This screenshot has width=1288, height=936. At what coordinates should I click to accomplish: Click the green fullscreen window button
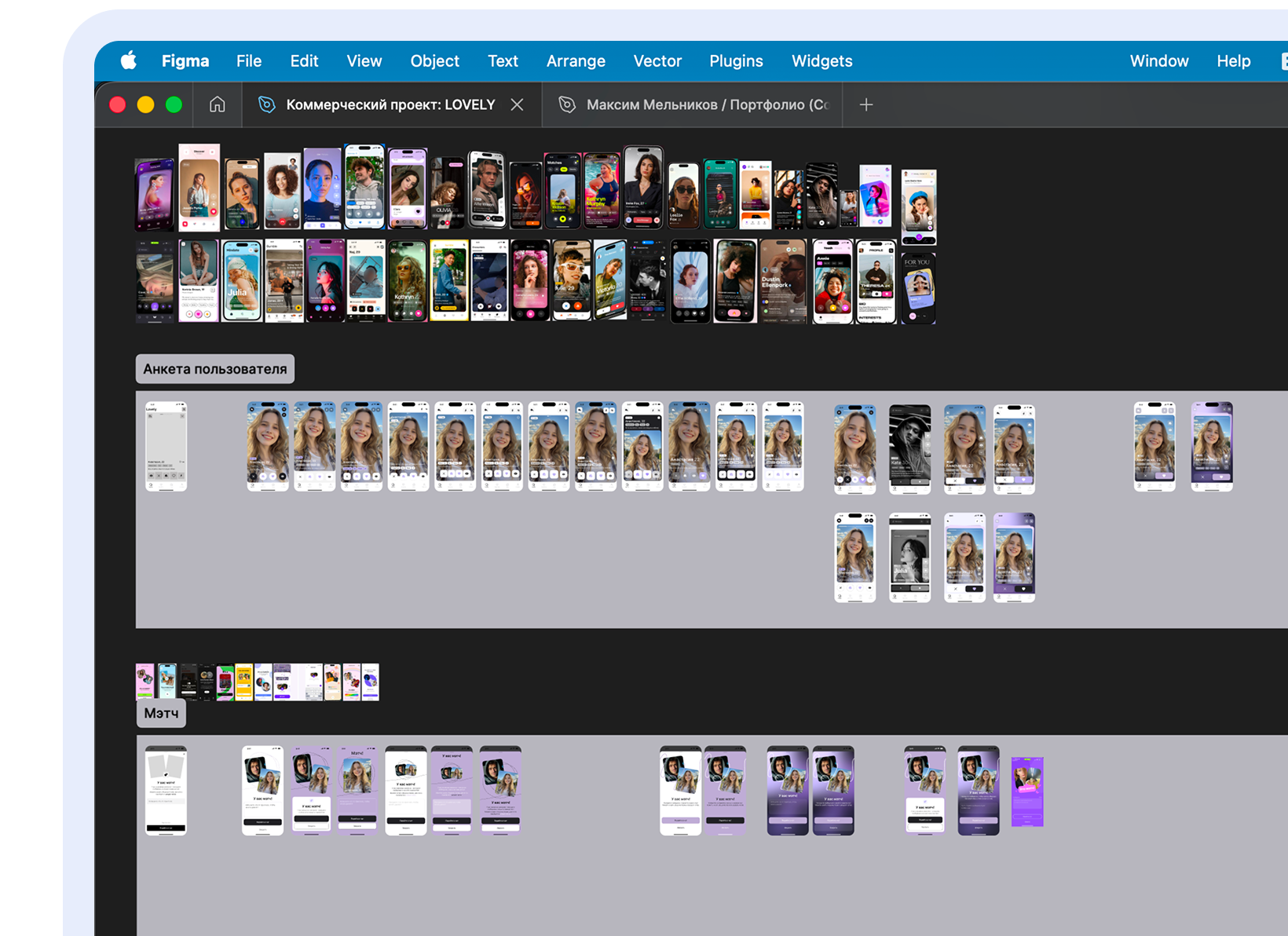click(x=174, y=104)
